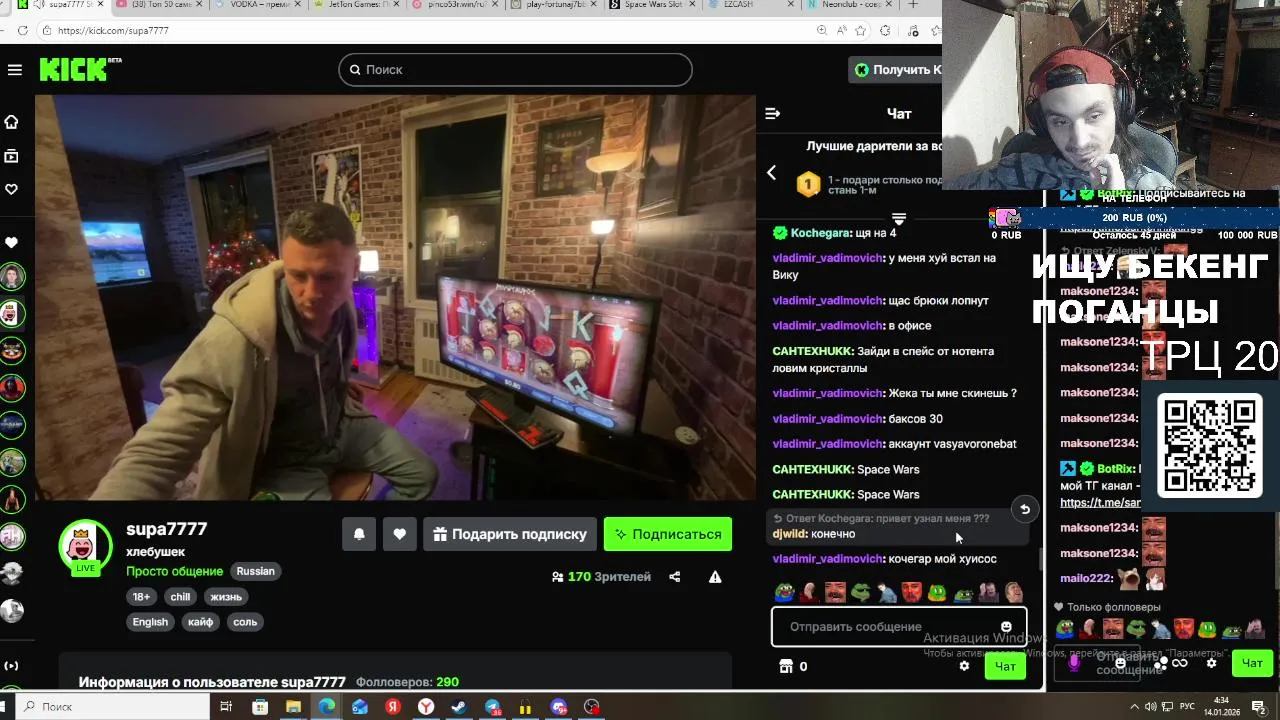This screenshot has width=1280, height=720.
Task: Click the Kick search box
Action: point(515,70)
